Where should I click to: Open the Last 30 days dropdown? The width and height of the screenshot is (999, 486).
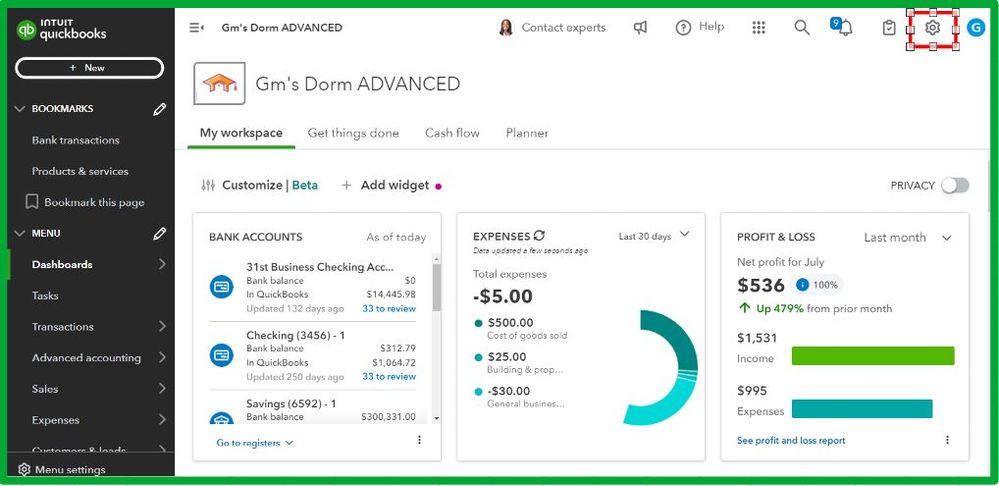point(655,236)
